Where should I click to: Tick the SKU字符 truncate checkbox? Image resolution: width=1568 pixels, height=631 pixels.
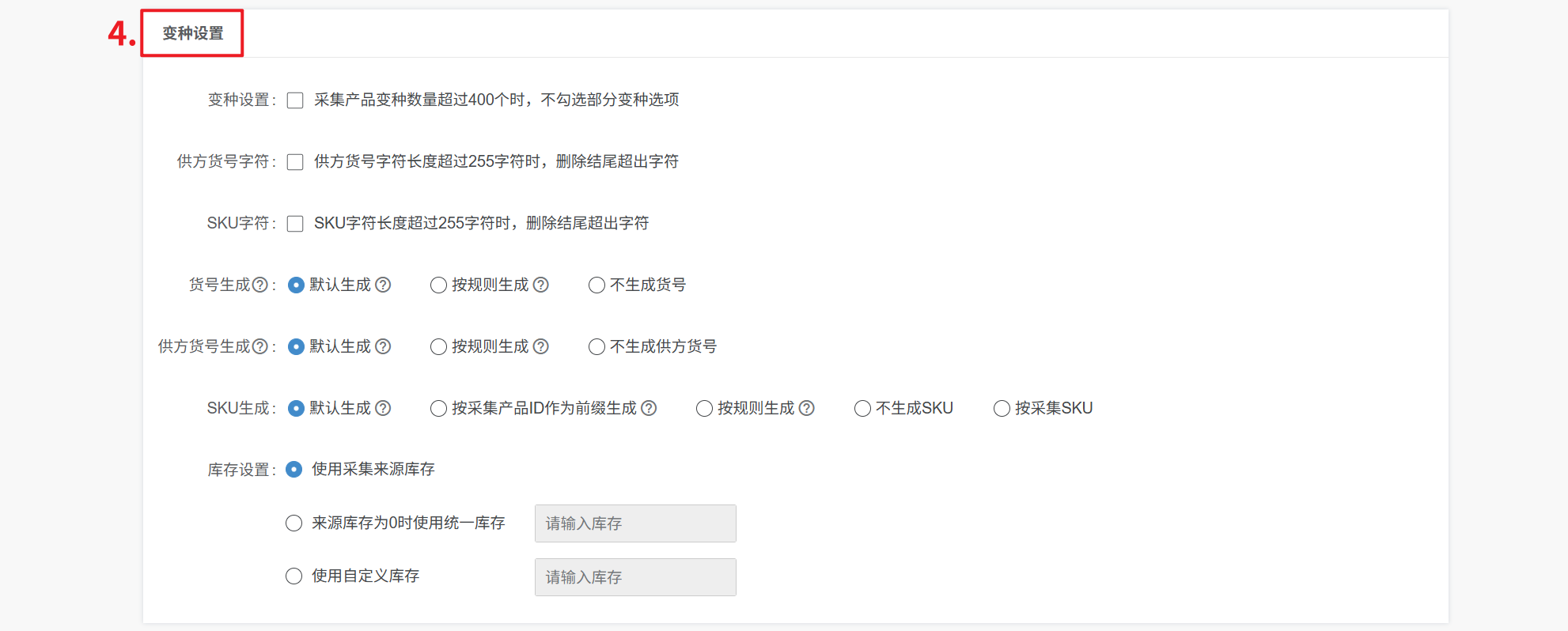295,224
